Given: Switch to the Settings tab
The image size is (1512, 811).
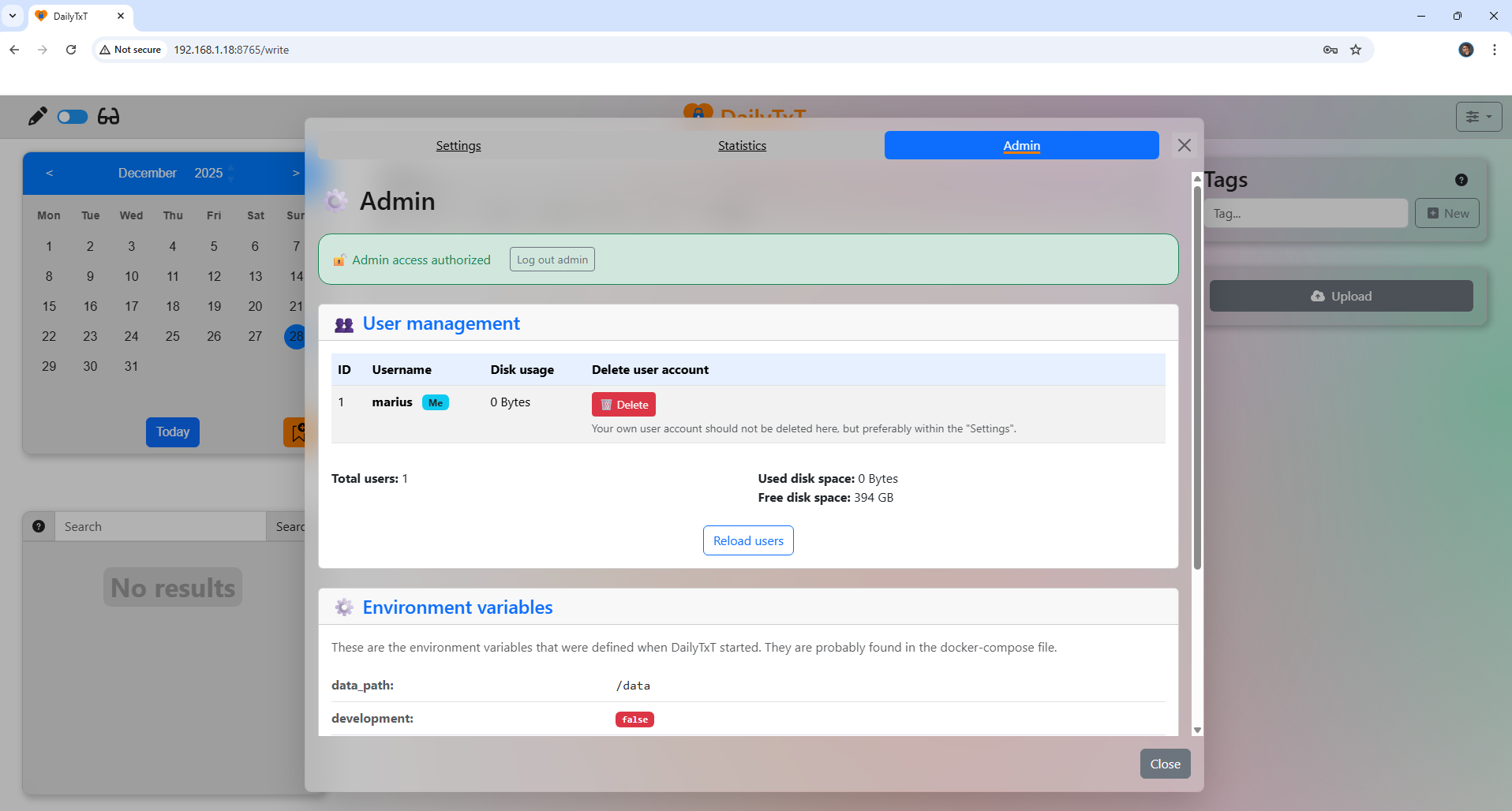Looking at the screenshot, I should point(458,146).
